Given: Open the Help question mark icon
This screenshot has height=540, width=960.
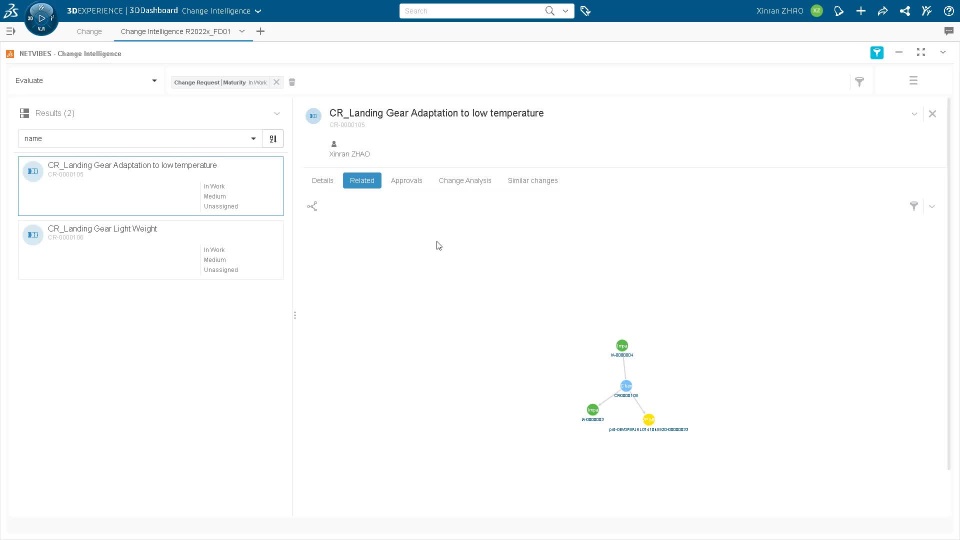Looking at the screenshot, I should pos(949,10).
